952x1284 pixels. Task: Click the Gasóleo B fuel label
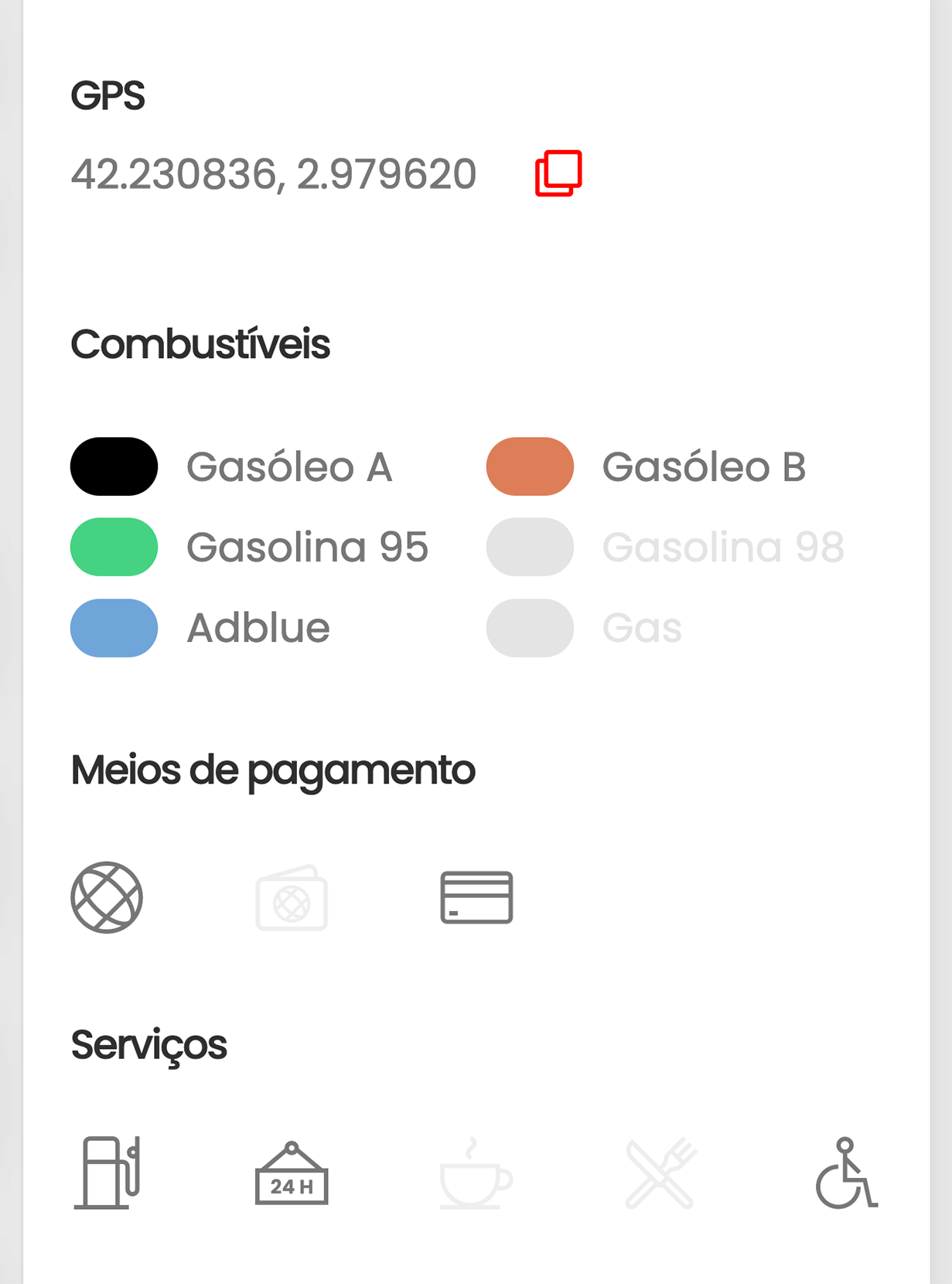coord(704,467)
